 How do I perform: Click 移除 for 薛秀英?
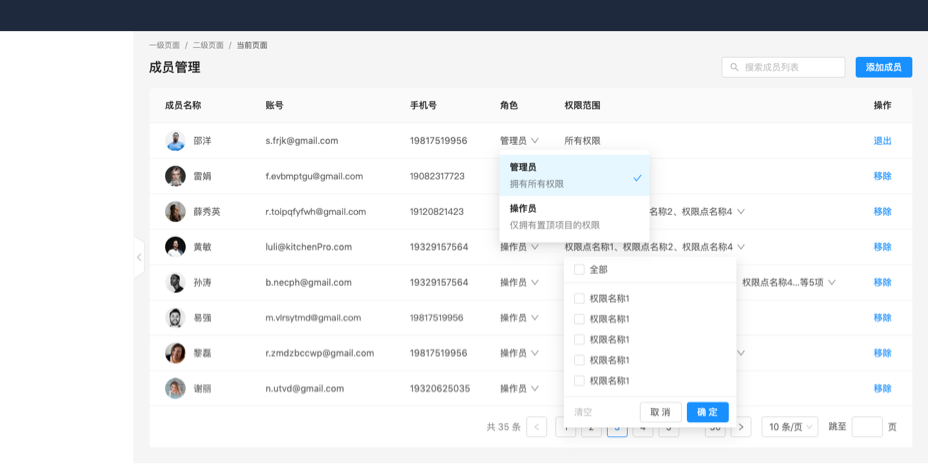[882, 211]
